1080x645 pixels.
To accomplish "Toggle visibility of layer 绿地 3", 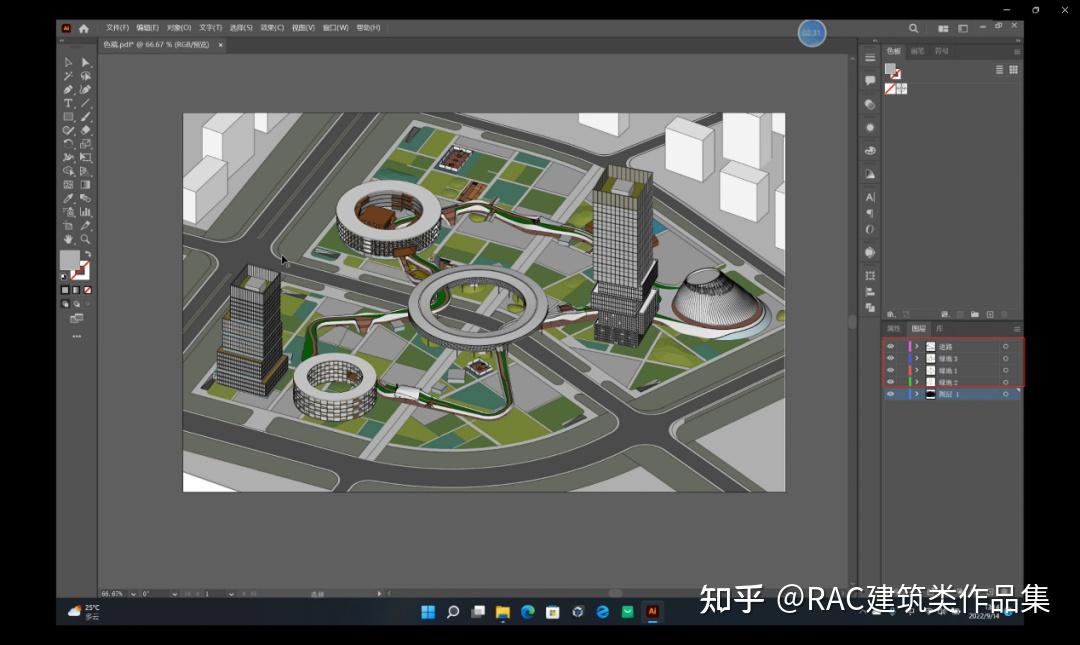I will point(890,358).
